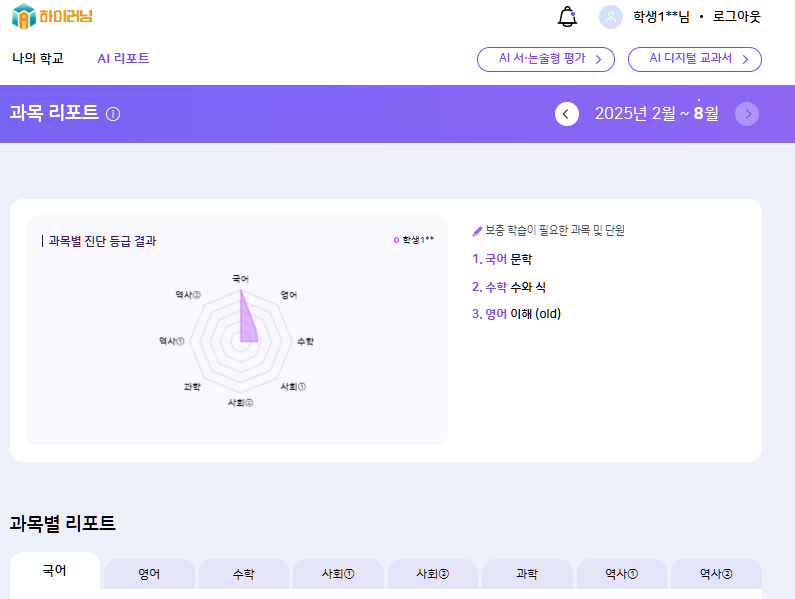
Task: Go to previous period with left arrow
Action: [567, 114]
